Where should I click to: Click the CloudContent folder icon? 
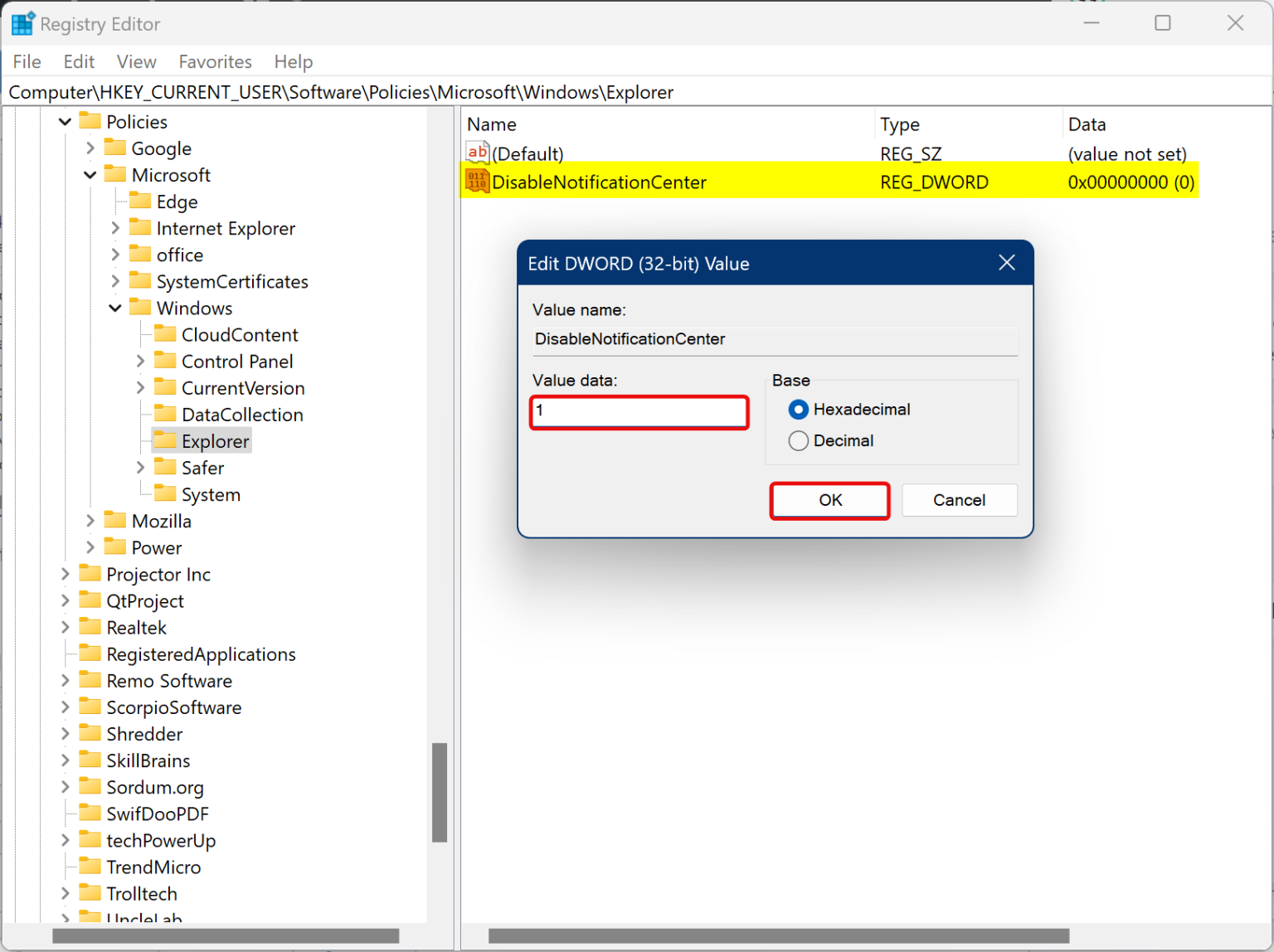[165, 333]
